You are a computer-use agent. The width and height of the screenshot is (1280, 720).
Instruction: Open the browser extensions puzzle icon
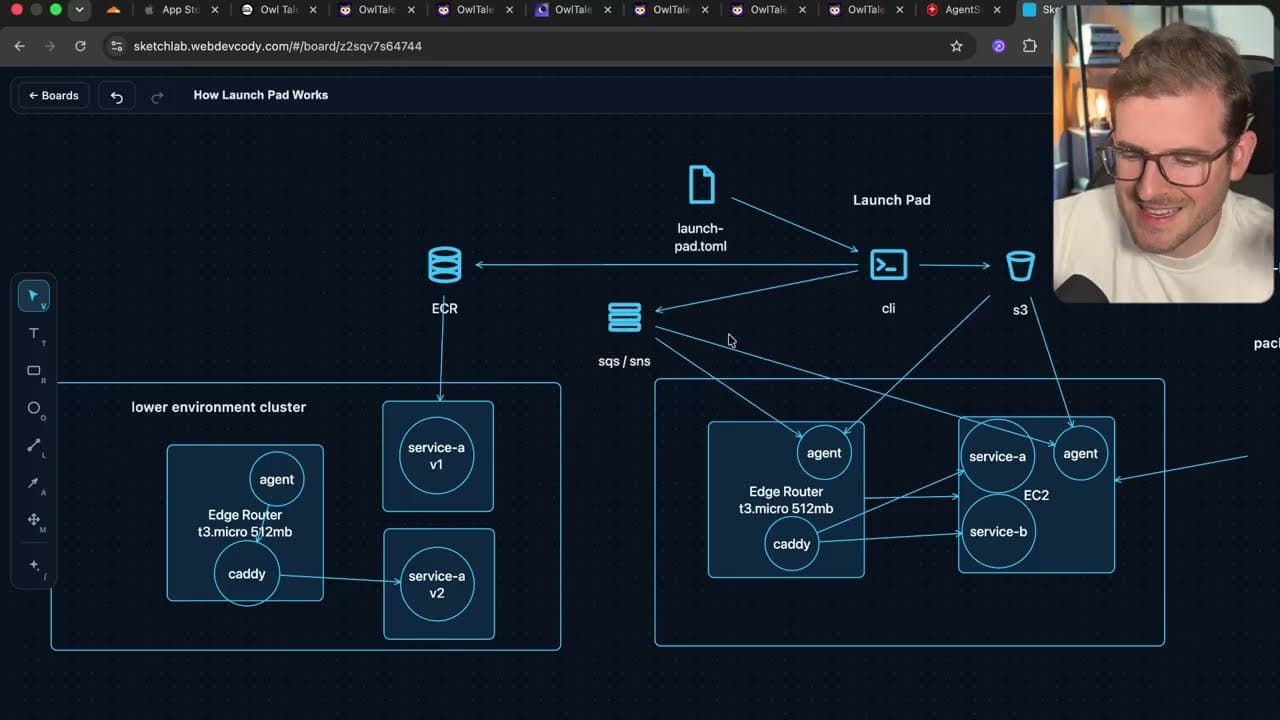tap(1030, 46)
